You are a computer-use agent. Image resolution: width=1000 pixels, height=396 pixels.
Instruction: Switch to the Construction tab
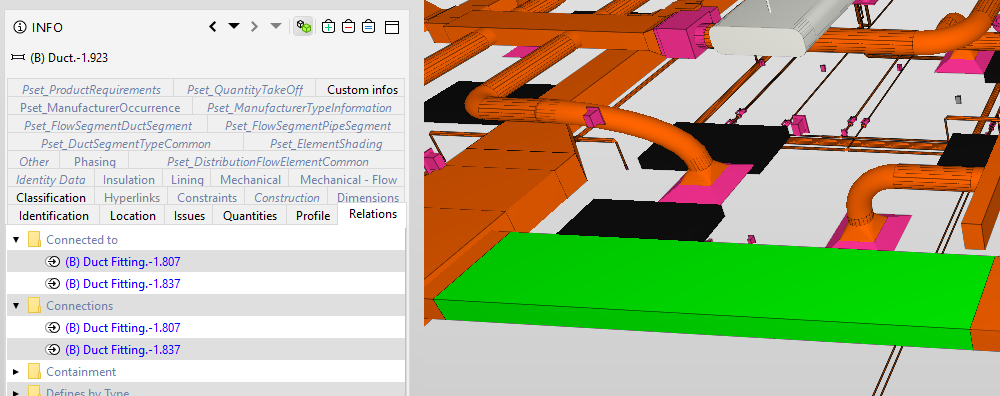286,198
